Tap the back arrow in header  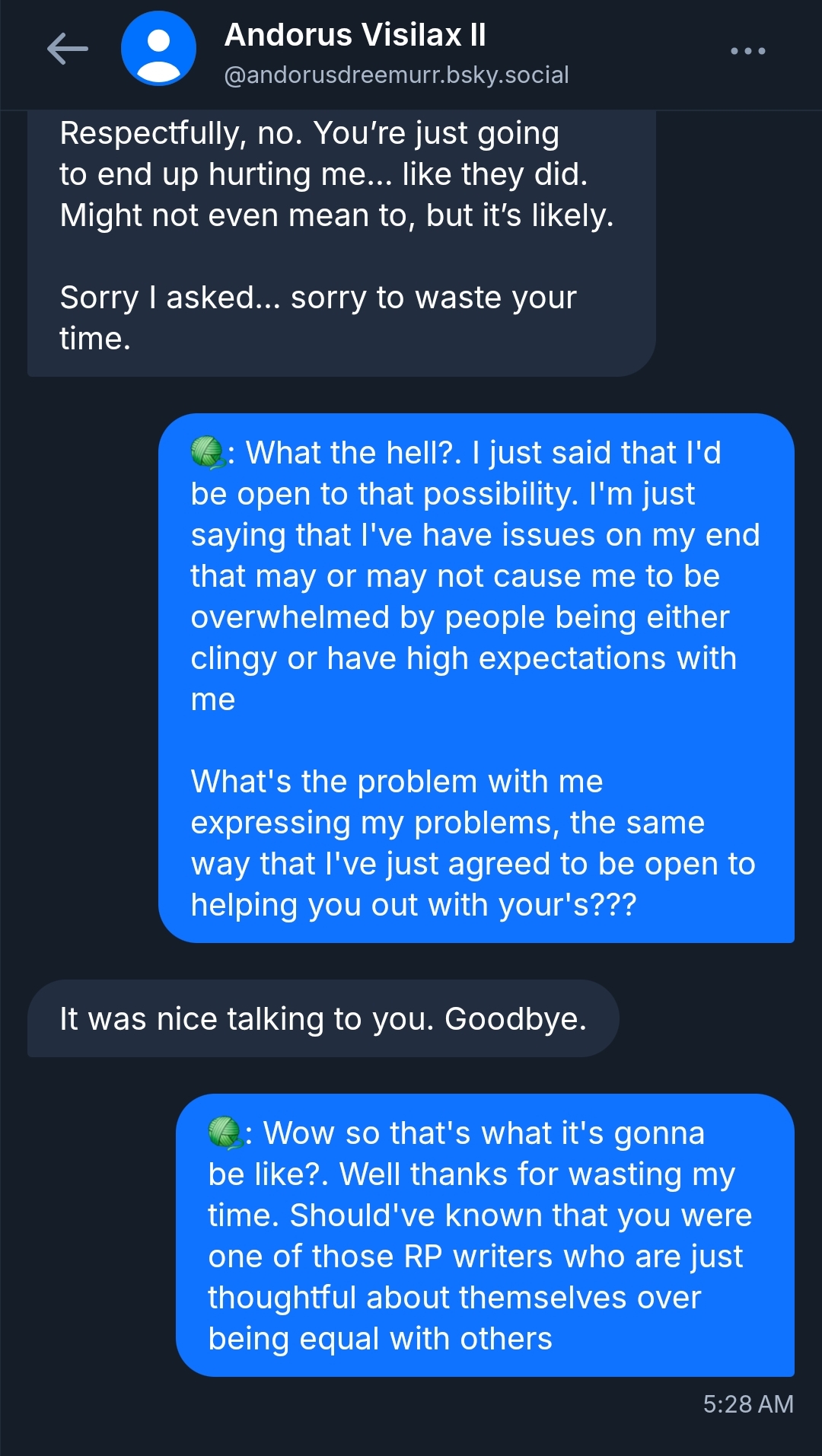pyautogui.click(x=68, y=49)
